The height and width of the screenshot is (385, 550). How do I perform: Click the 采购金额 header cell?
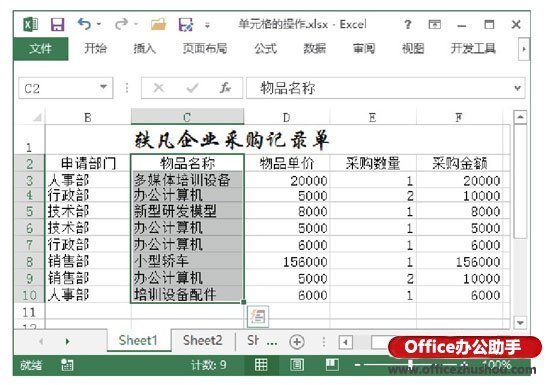tap(459, 163)
